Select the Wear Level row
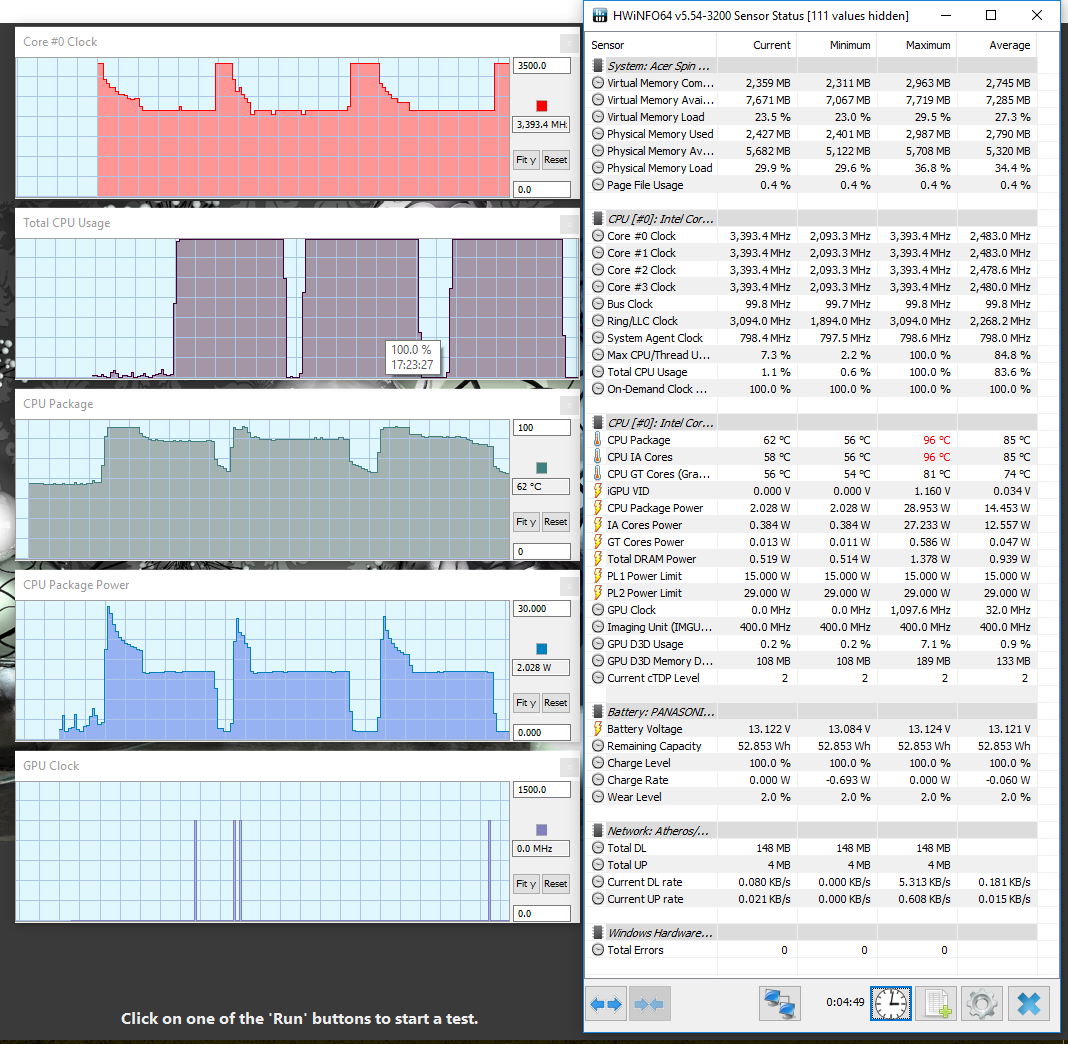 (x=811, y=797)
